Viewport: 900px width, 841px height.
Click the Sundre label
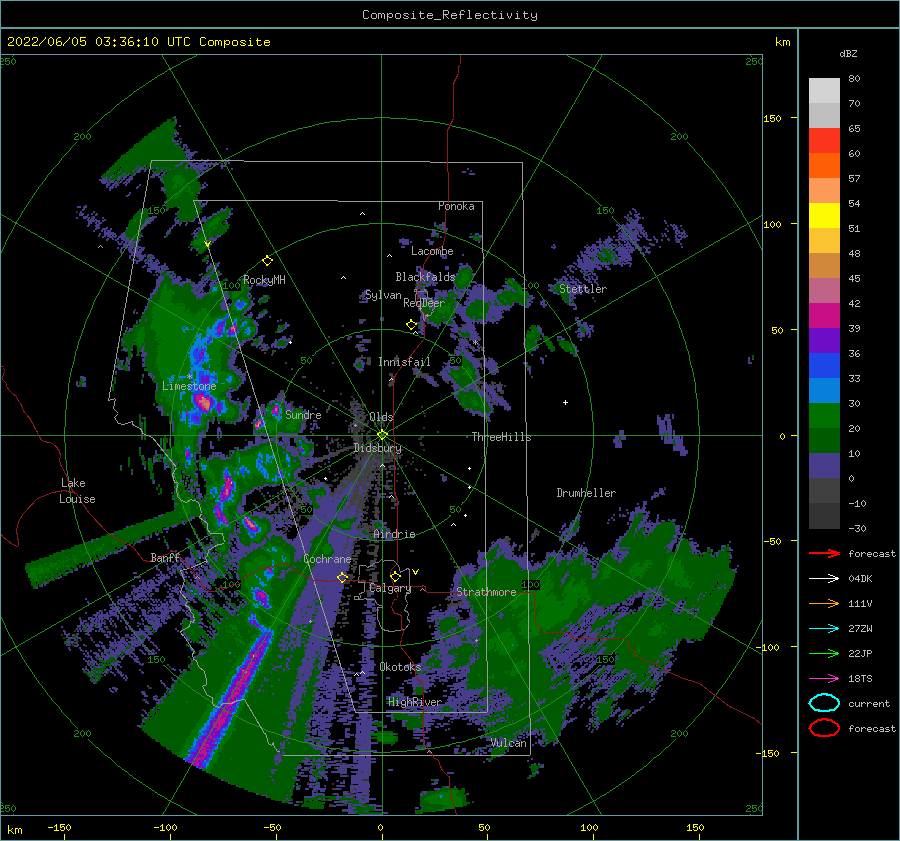click(303, 414)
